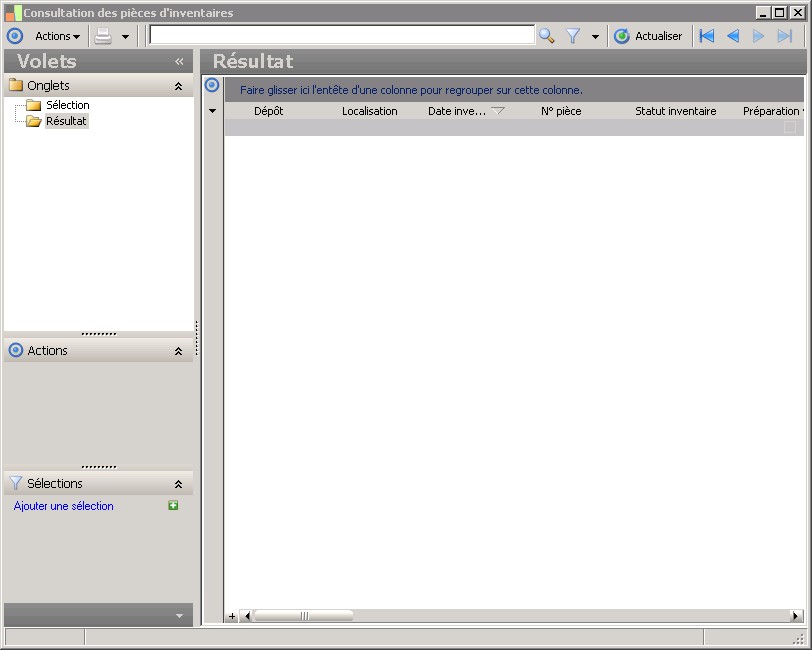Select the Sélection tree item
Screen dimensions: 812x650
point(67,105)
